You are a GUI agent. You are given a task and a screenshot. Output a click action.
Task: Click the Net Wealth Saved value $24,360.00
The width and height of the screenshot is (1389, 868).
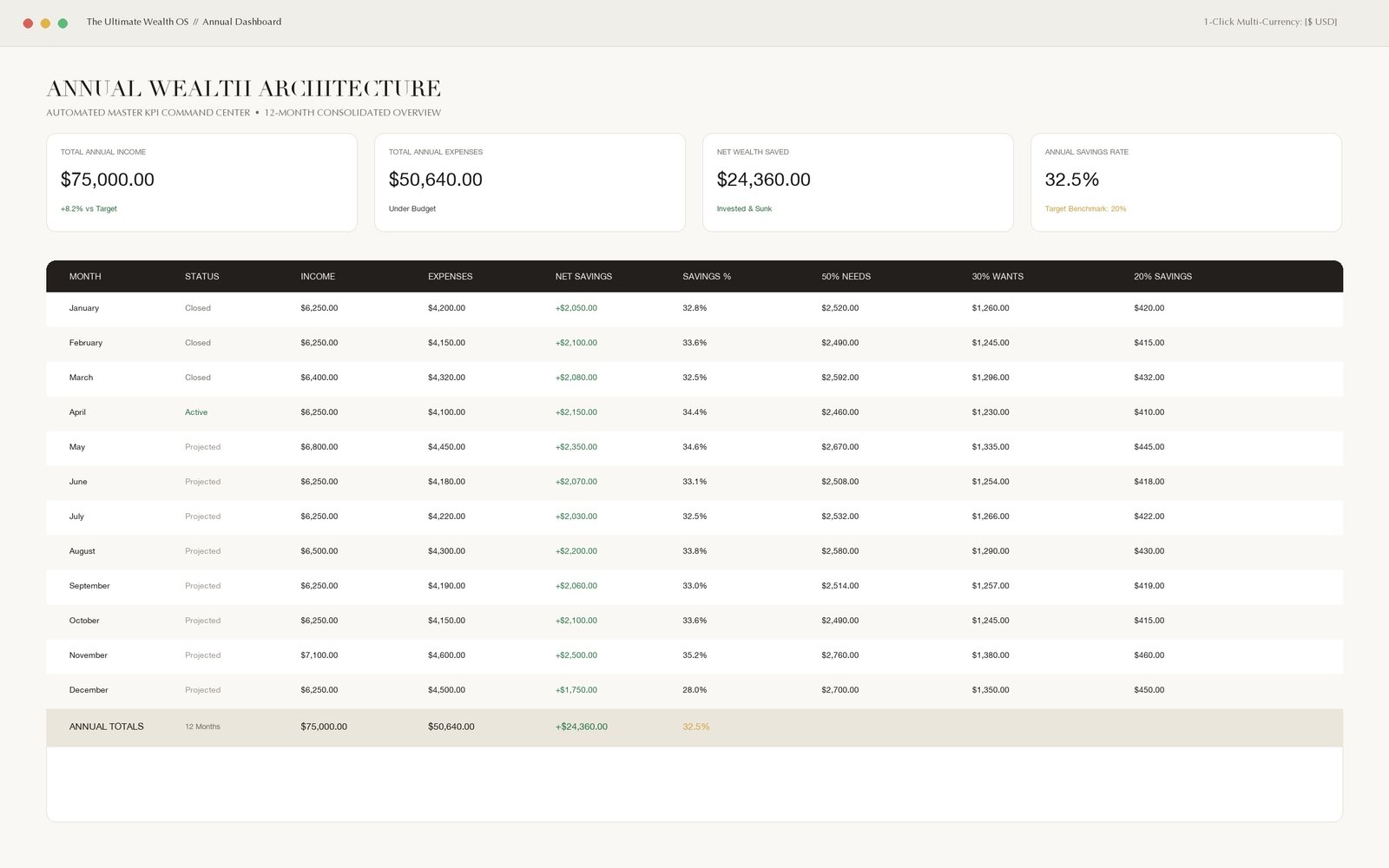point(764,180)
